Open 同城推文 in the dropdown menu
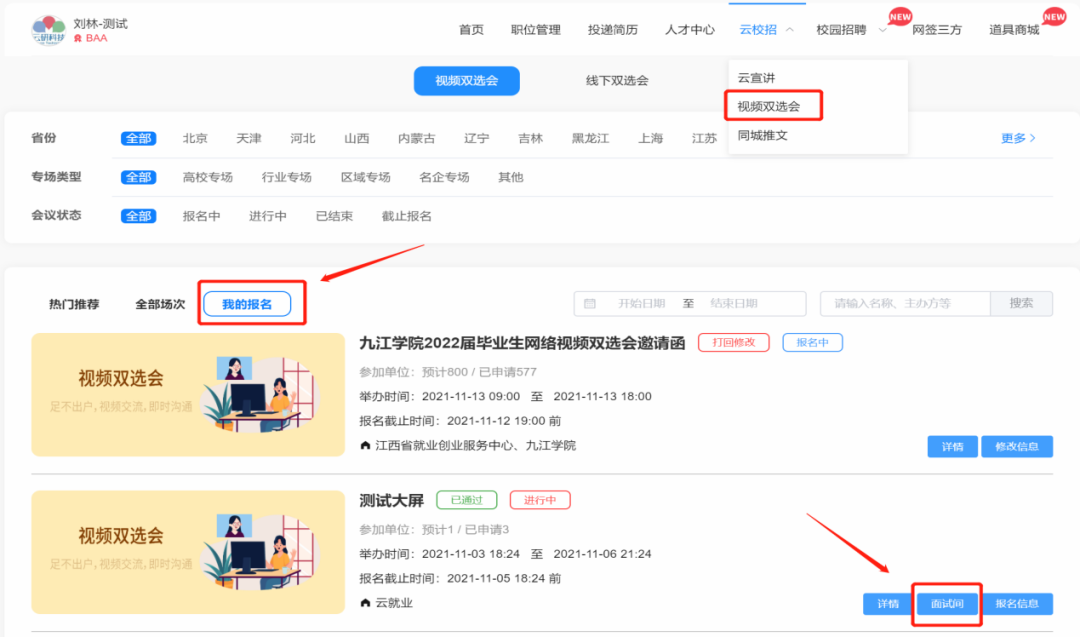 click(x=762, y=135)
